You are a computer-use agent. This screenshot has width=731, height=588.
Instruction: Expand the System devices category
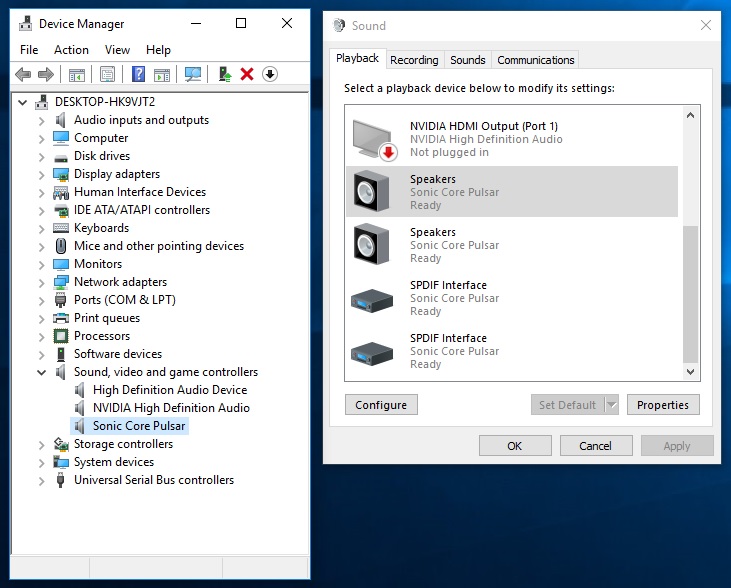click(x=41, y=463)
